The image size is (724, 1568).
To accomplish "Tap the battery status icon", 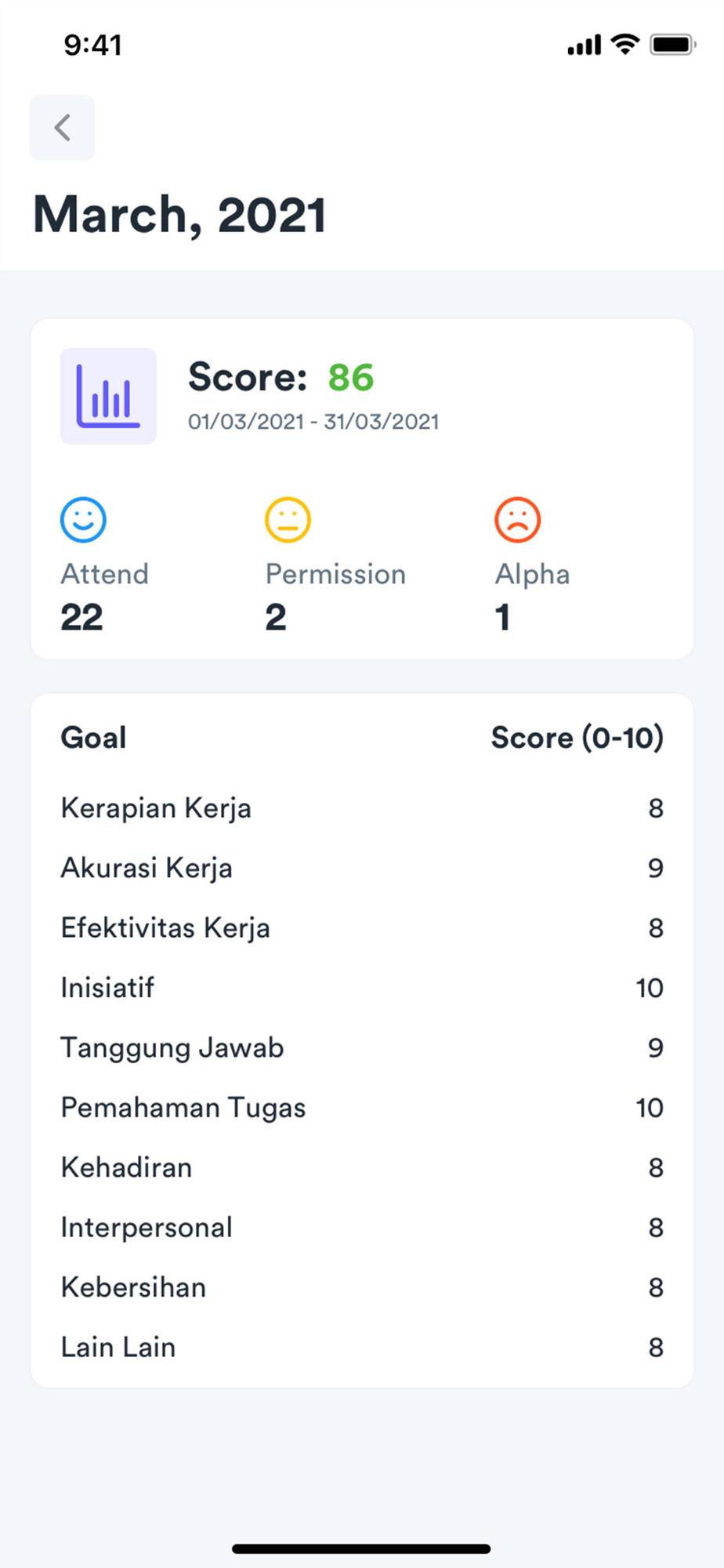I will coord(672,45).
